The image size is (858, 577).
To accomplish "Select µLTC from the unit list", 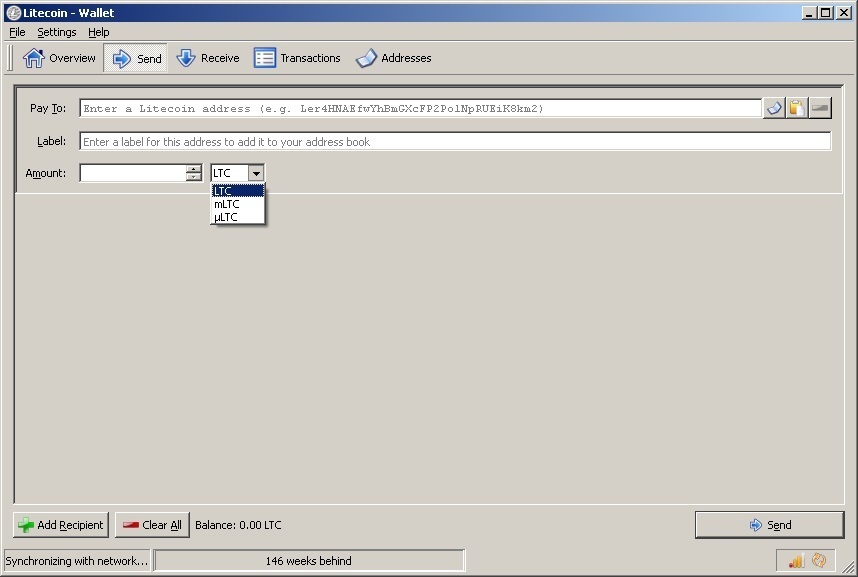I will (229, 216).
